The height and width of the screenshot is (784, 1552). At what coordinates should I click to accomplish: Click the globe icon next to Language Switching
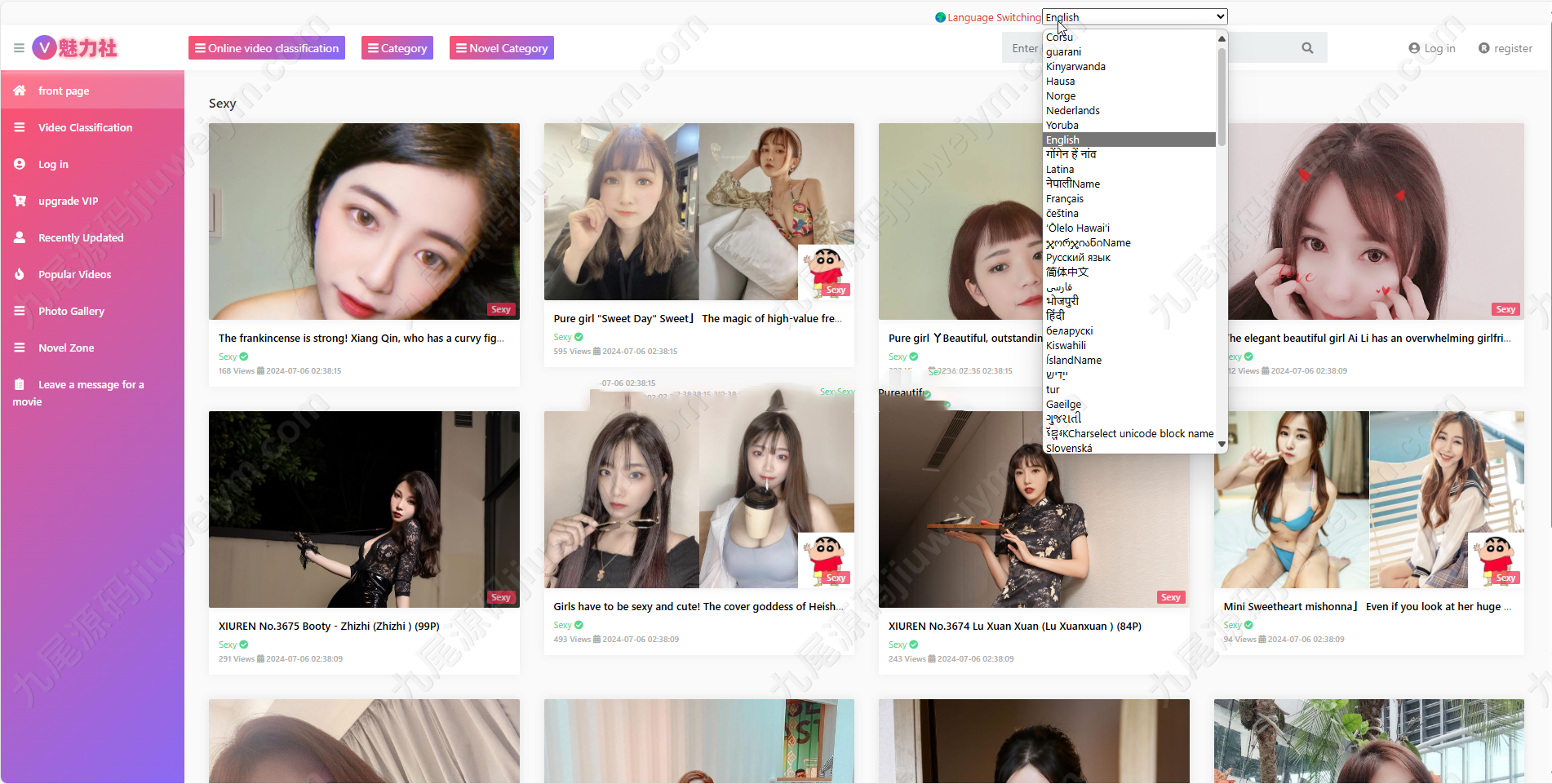(940, 17)
